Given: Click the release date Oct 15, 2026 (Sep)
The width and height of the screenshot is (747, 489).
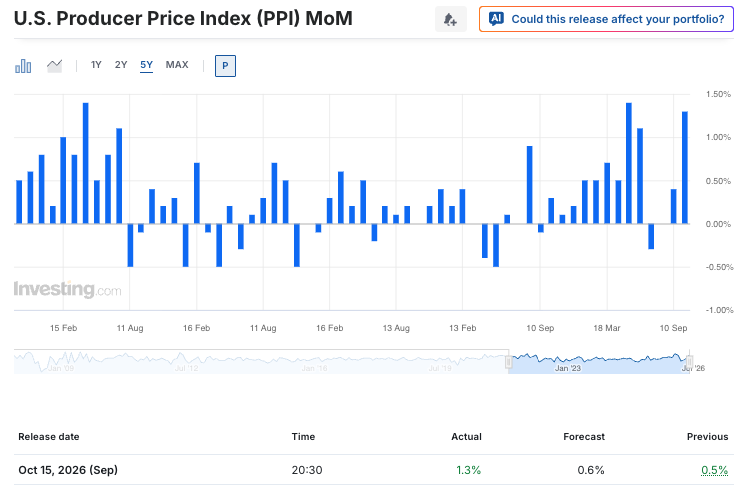Looking at the screenshot, I should pos(68,470).
